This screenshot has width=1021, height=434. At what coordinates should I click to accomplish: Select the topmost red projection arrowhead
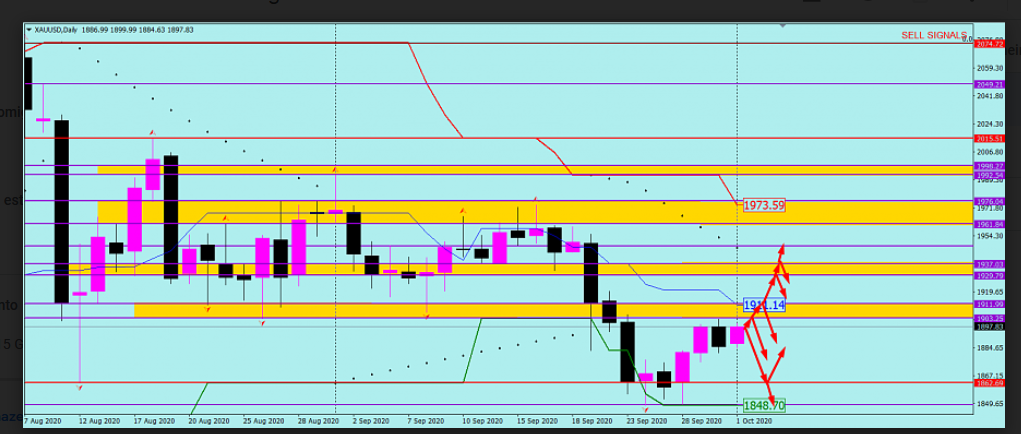pos(781,247)
